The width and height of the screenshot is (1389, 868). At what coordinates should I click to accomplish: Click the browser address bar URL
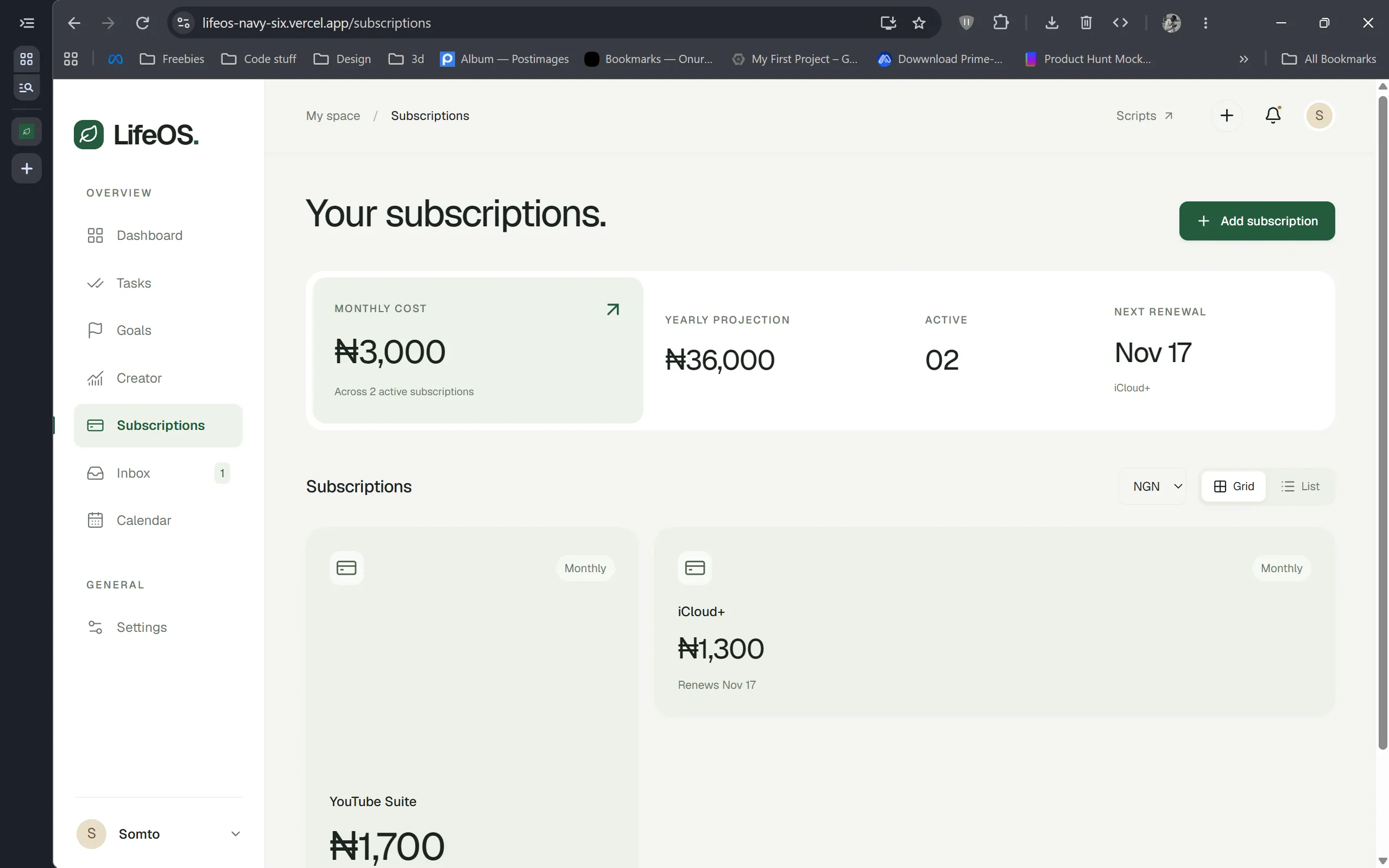(317, 23)
